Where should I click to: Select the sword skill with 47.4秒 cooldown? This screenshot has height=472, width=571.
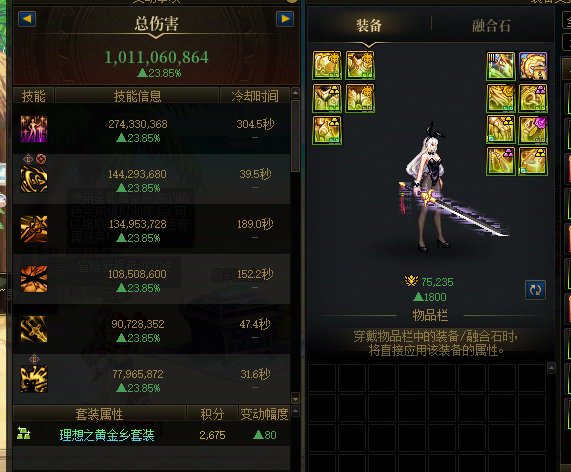point(34,329)
